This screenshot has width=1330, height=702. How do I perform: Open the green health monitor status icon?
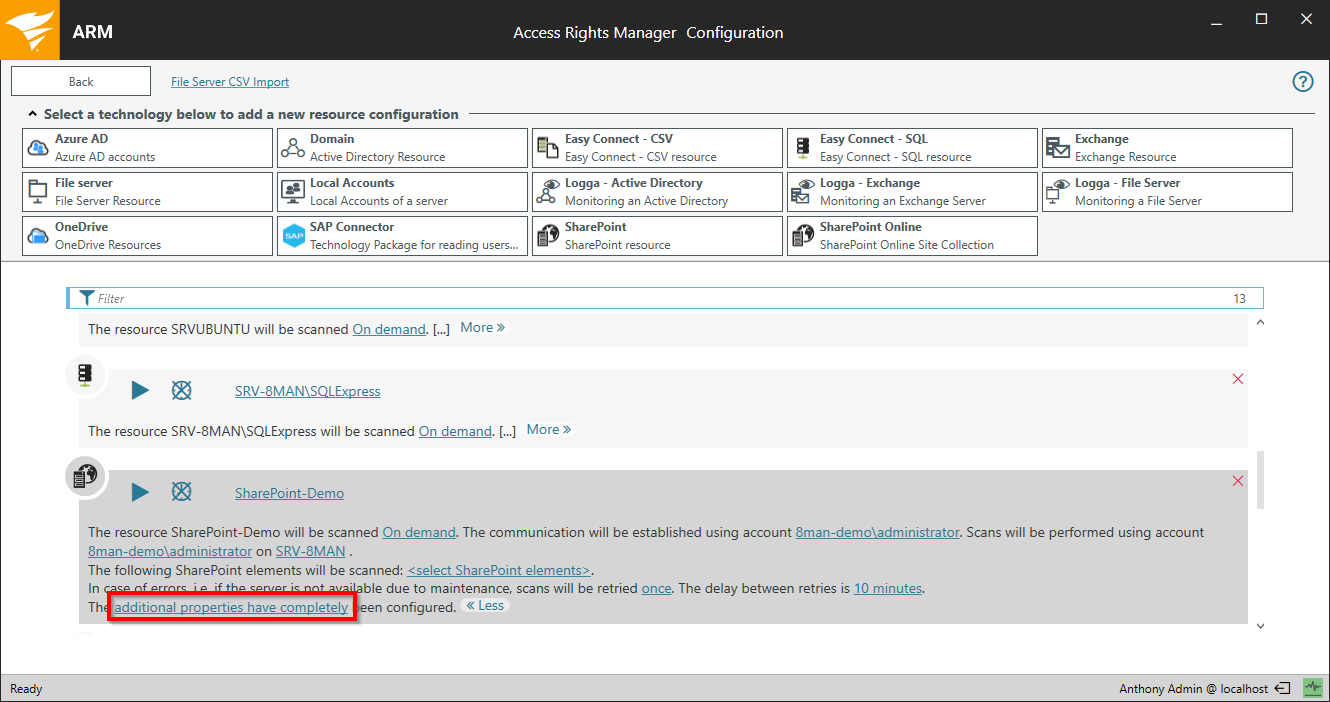tap(1312, 688)
